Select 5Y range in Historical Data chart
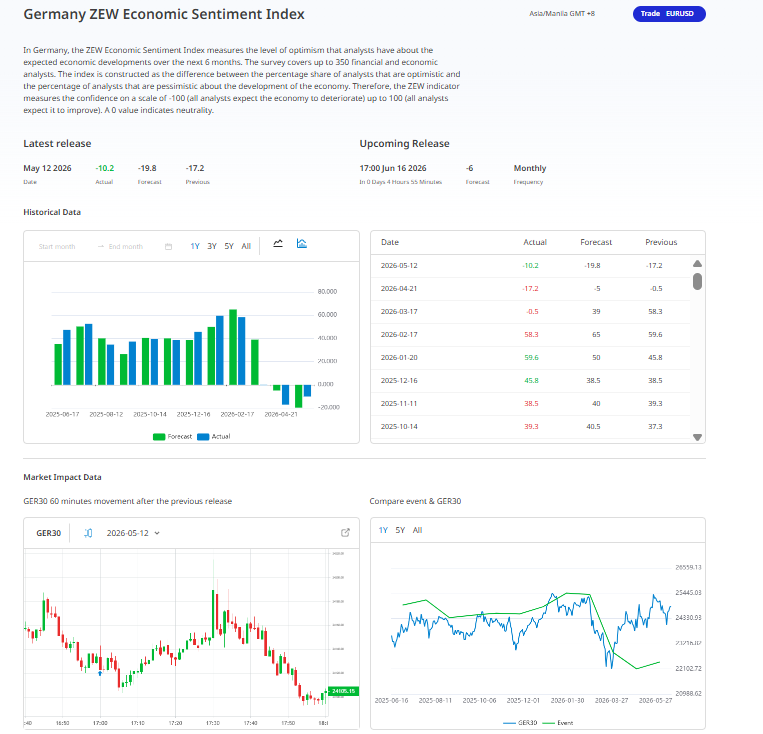 229,246
